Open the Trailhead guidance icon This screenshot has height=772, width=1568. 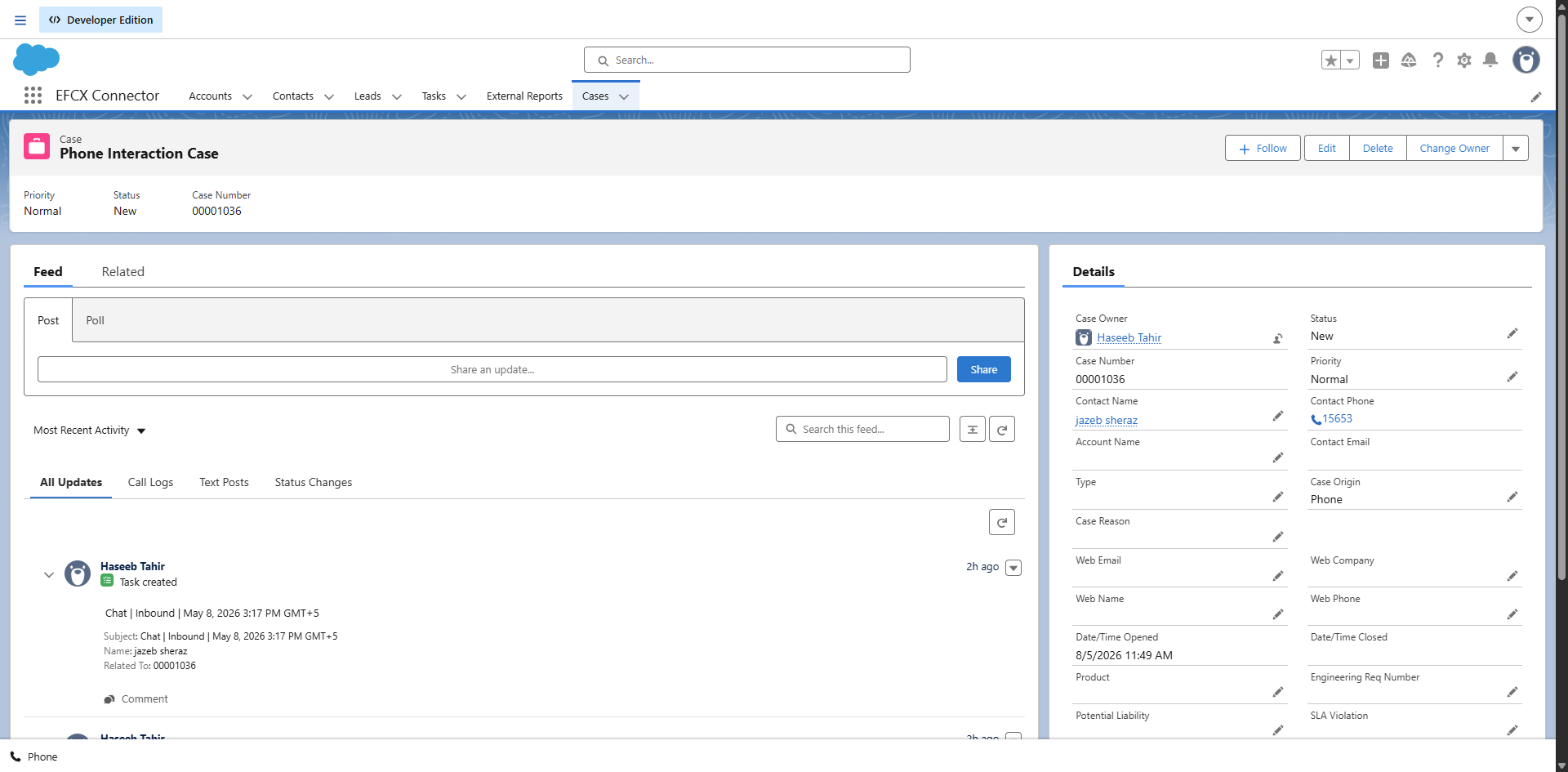[1409, 60]
